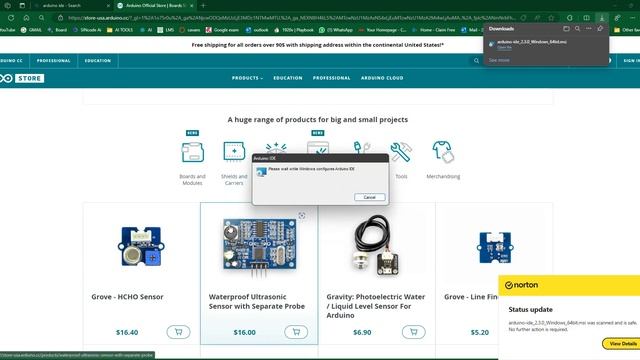This screenshot has width=640, height=360.
Task: Select the Professional top bar link
Action: pyautogui.click(x=53, y=61)
